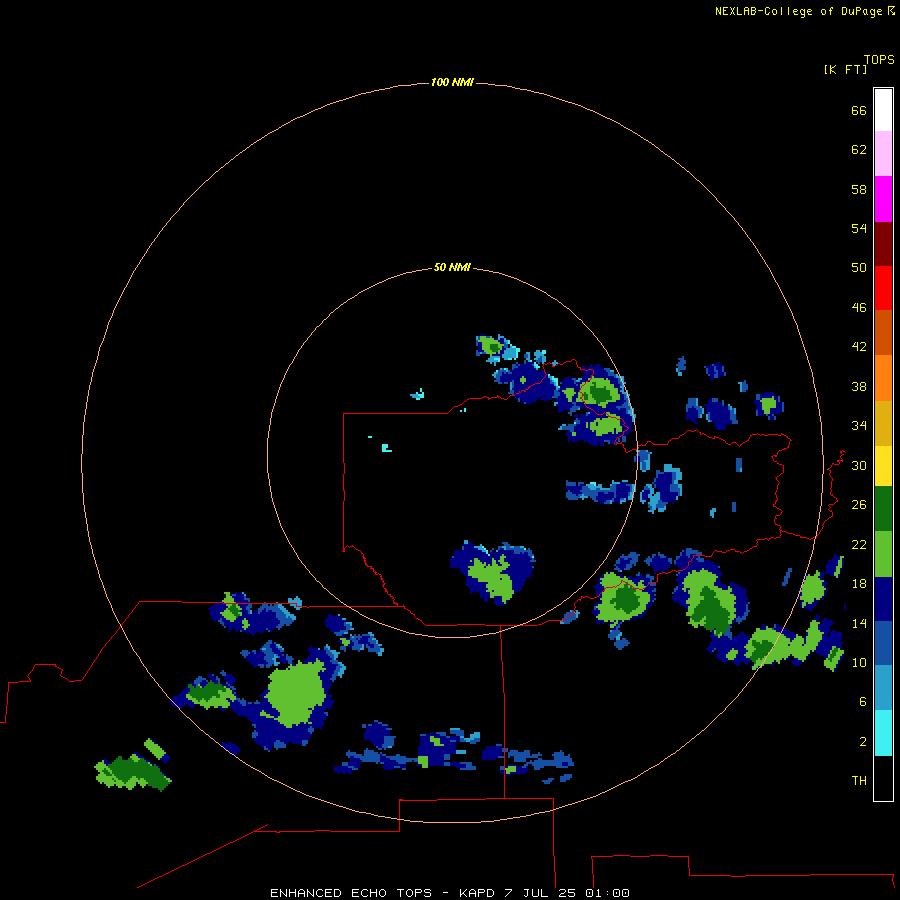Click the dark red swatch between 50 and 54
Image resolution: width=900 pixels, height=900 pixels.
883,243
